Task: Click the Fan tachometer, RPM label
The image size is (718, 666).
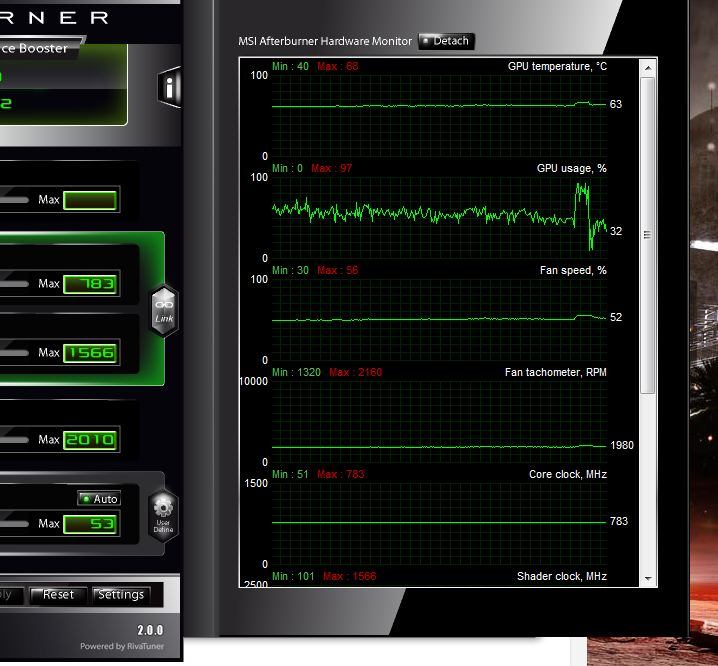Action: point(555,372)
